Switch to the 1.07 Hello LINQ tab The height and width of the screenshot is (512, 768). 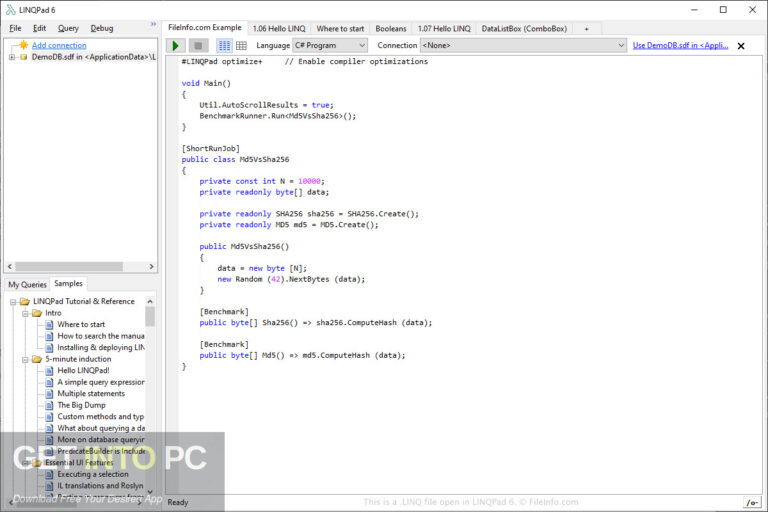tap(444, 28)
